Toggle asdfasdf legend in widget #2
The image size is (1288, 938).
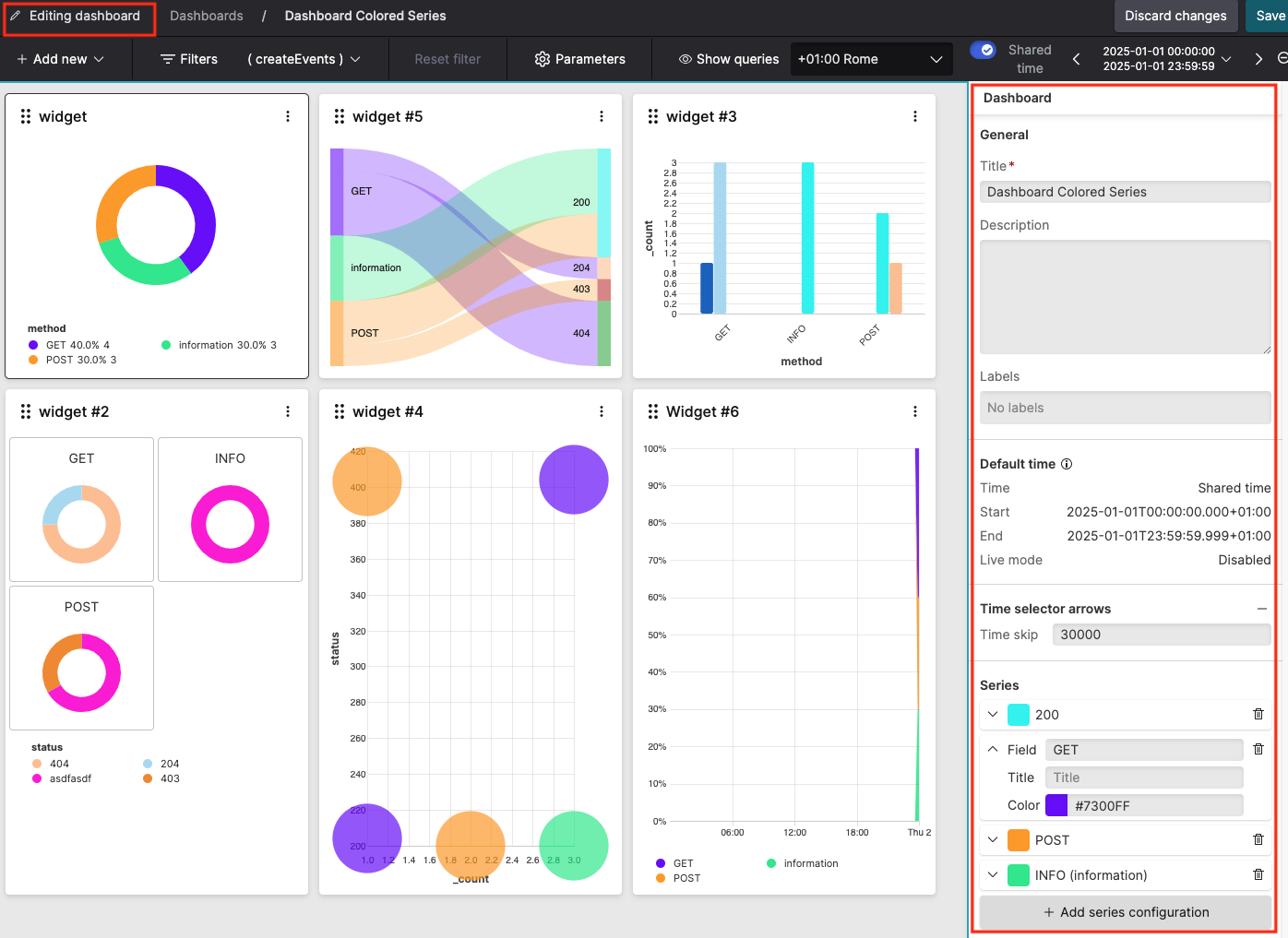tap(62, 778)
